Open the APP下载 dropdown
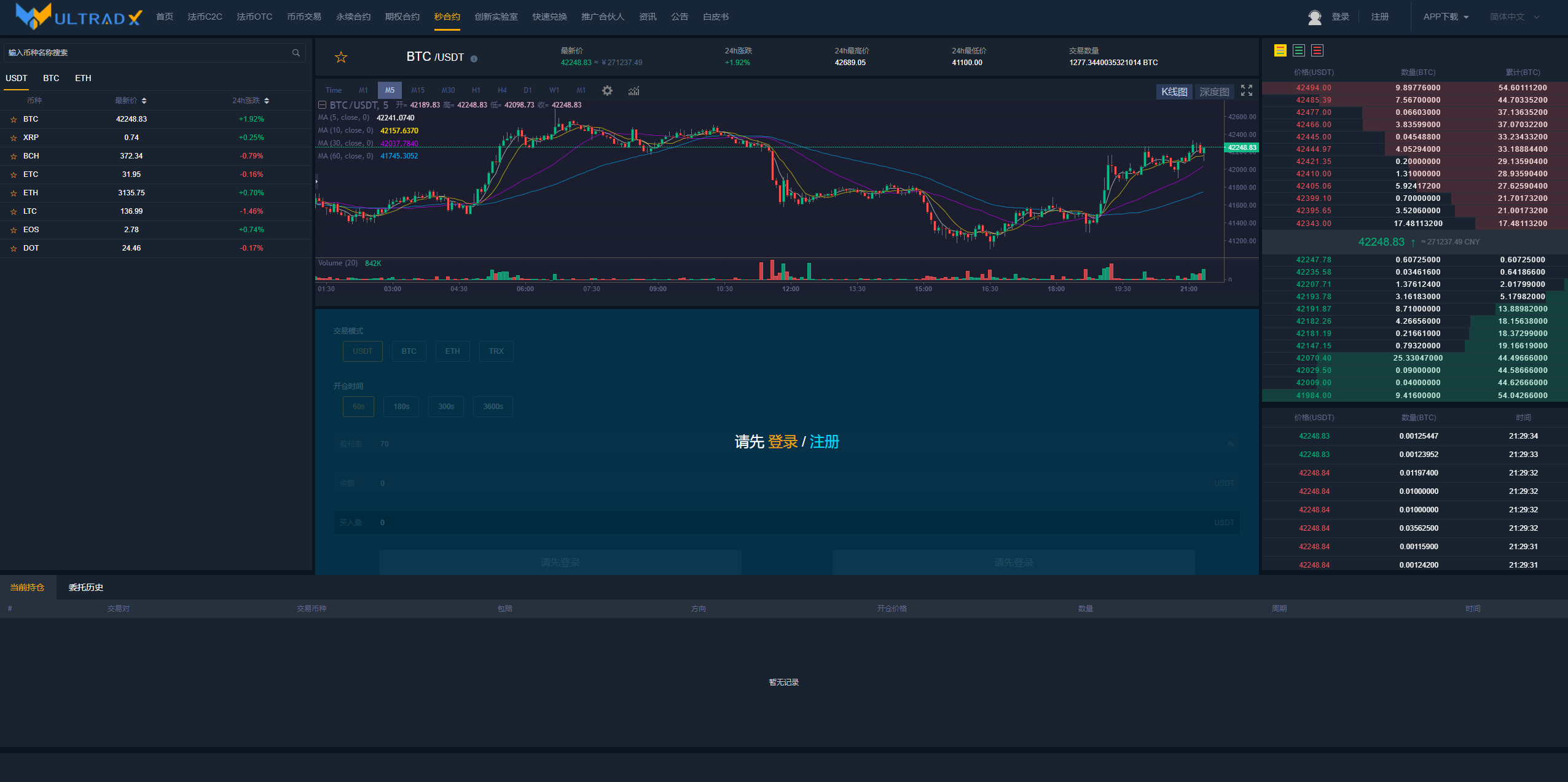The width and height of the screenshot is (1568, 782). click(x=1445, y=17)
